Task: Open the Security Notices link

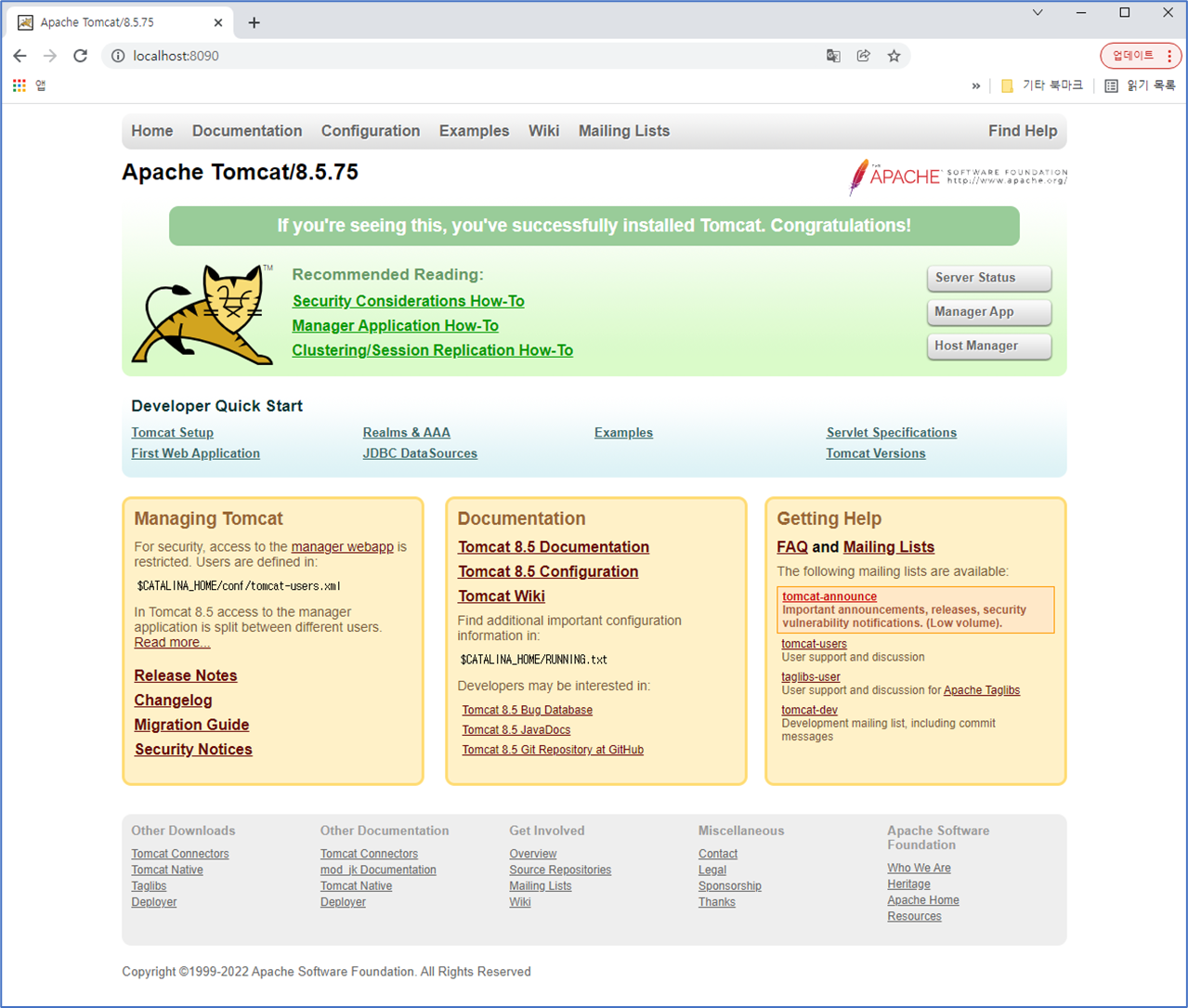Action: coord(193,750)
